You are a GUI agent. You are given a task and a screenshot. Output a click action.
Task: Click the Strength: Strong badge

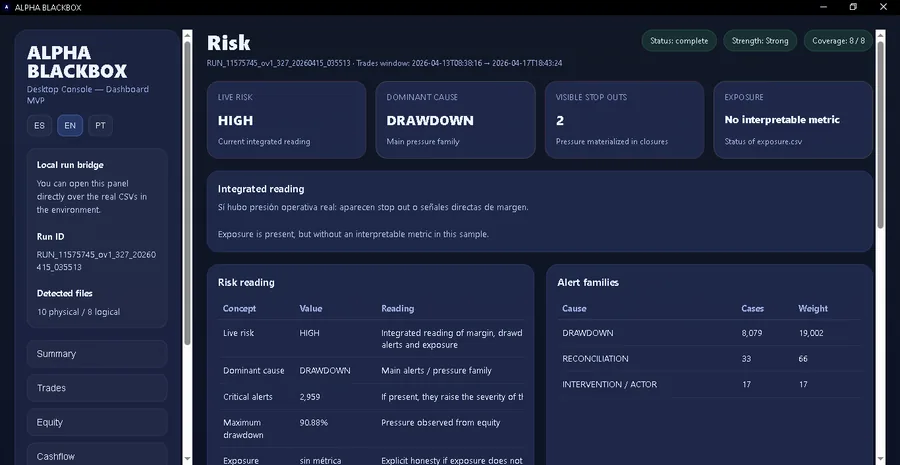[x=760, y=41]
